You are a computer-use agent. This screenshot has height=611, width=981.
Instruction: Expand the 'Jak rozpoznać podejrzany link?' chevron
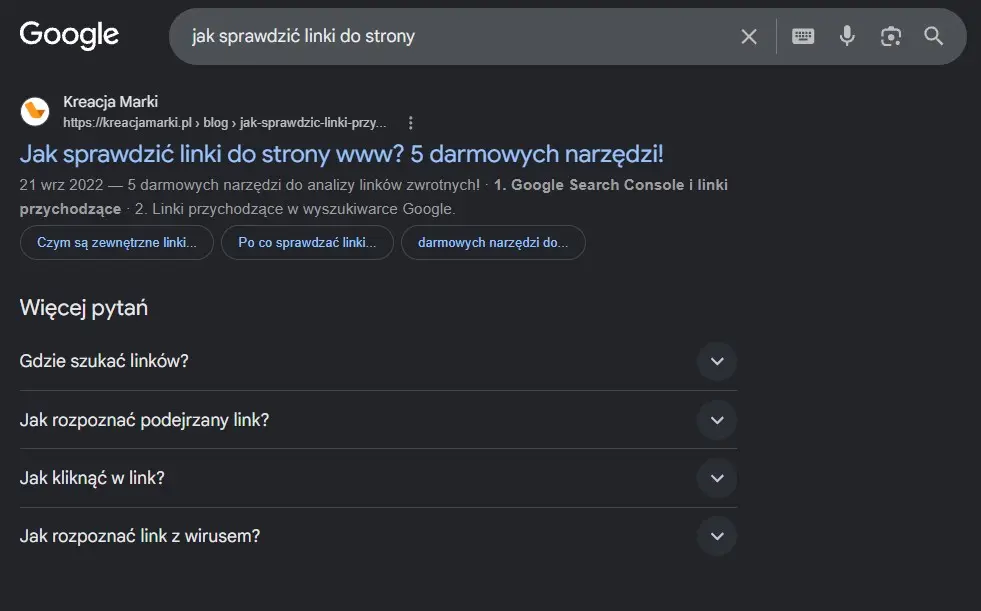click(x=717, y=420)
